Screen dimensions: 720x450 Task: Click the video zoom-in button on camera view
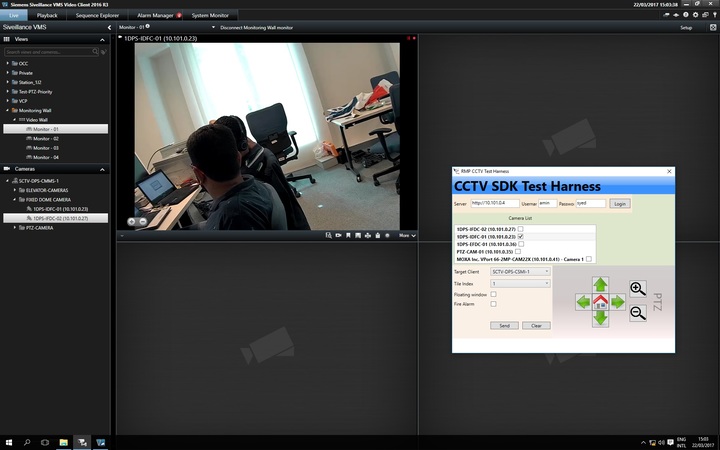(132, 220)
